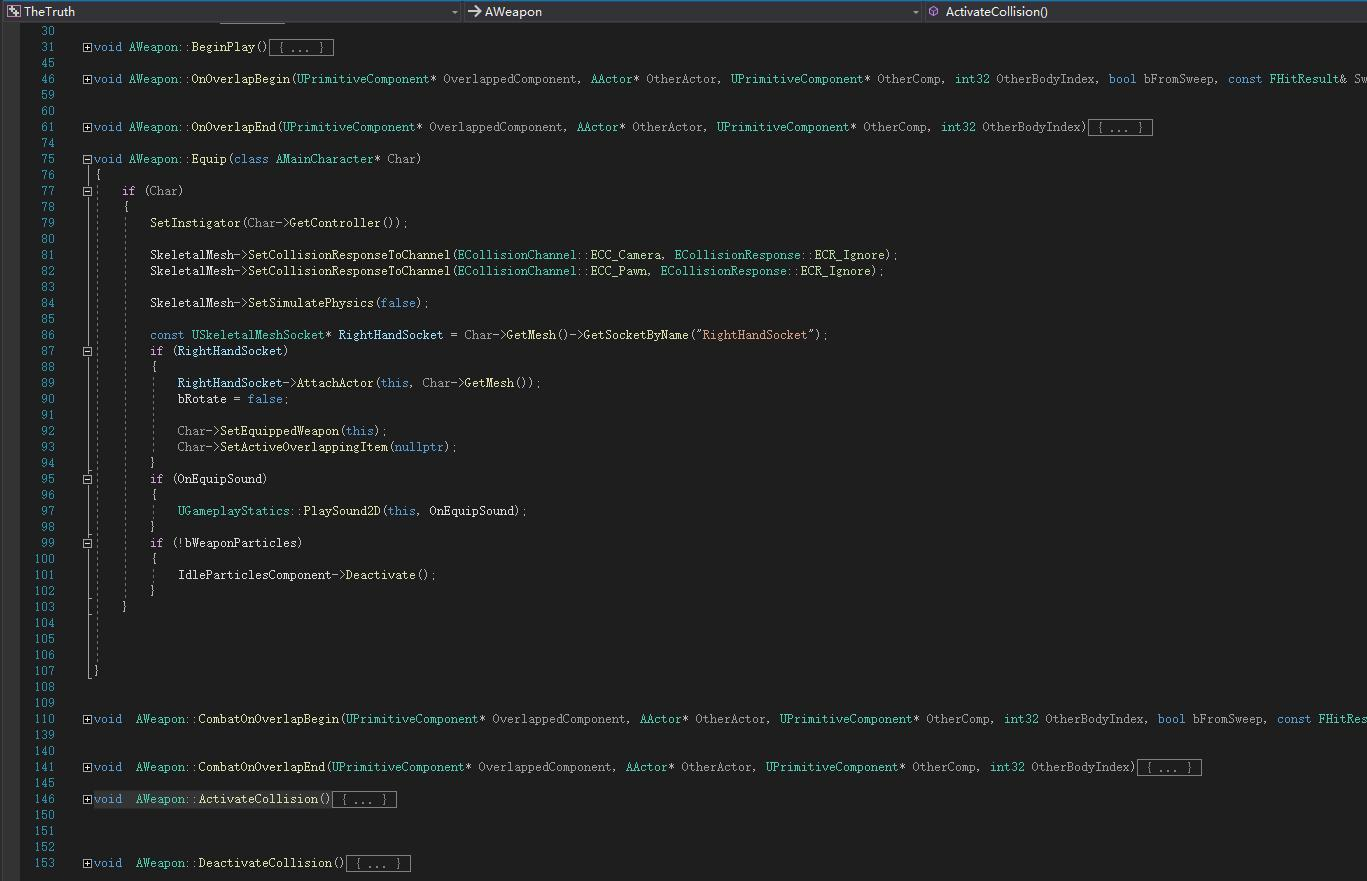Viewport: 1367px width, 881px height.
Task: Expand the CombatOnOverlapEnd function
Action: click(87, 767)
